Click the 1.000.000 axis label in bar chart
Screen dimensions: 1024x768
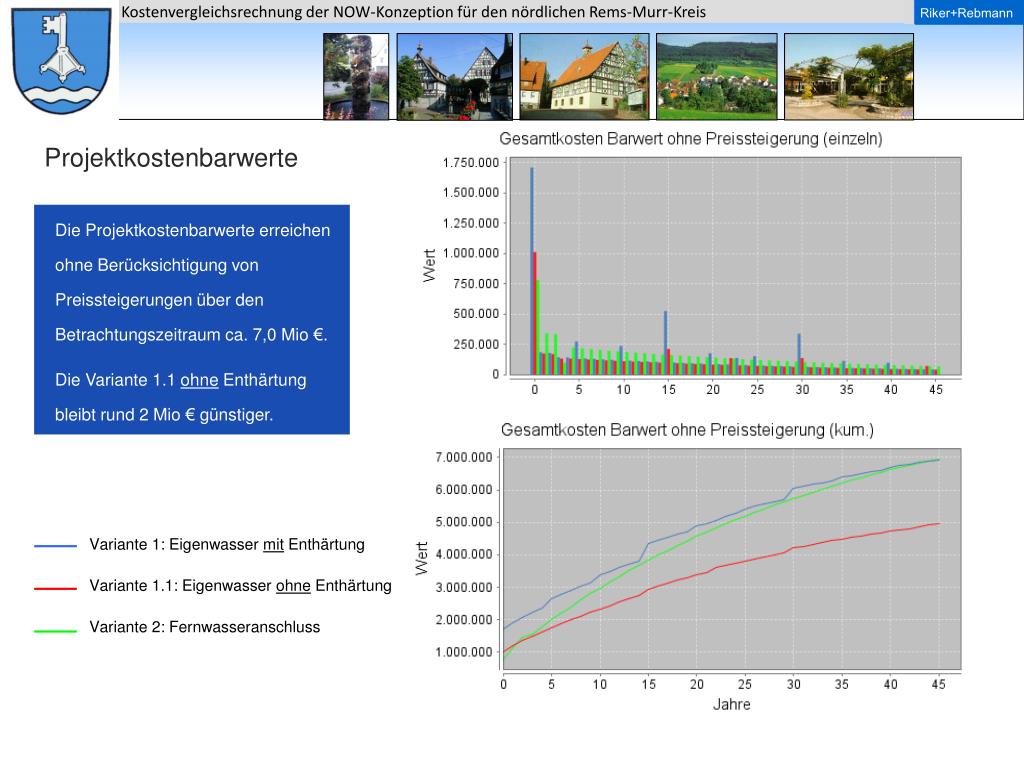[x=471, y=253]
